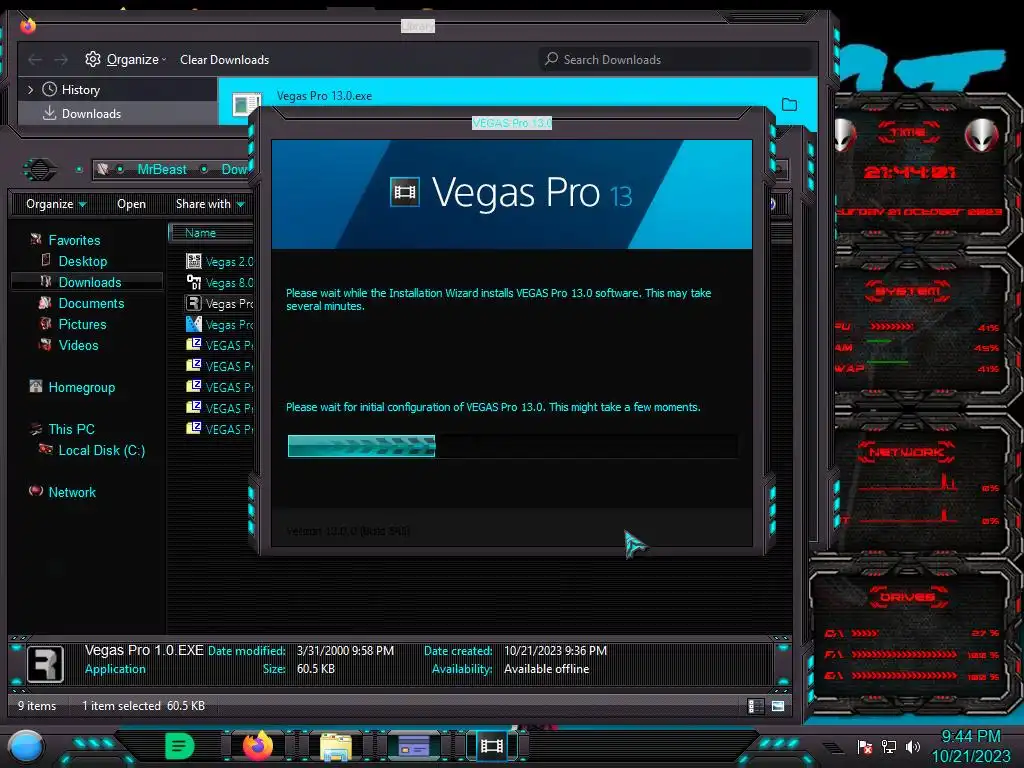Image resolution: width=1024 pixels, height=768 pixels.
Task: Click the film-strip logo in Vegas installer banner
Action: click(x=405, y=192)
